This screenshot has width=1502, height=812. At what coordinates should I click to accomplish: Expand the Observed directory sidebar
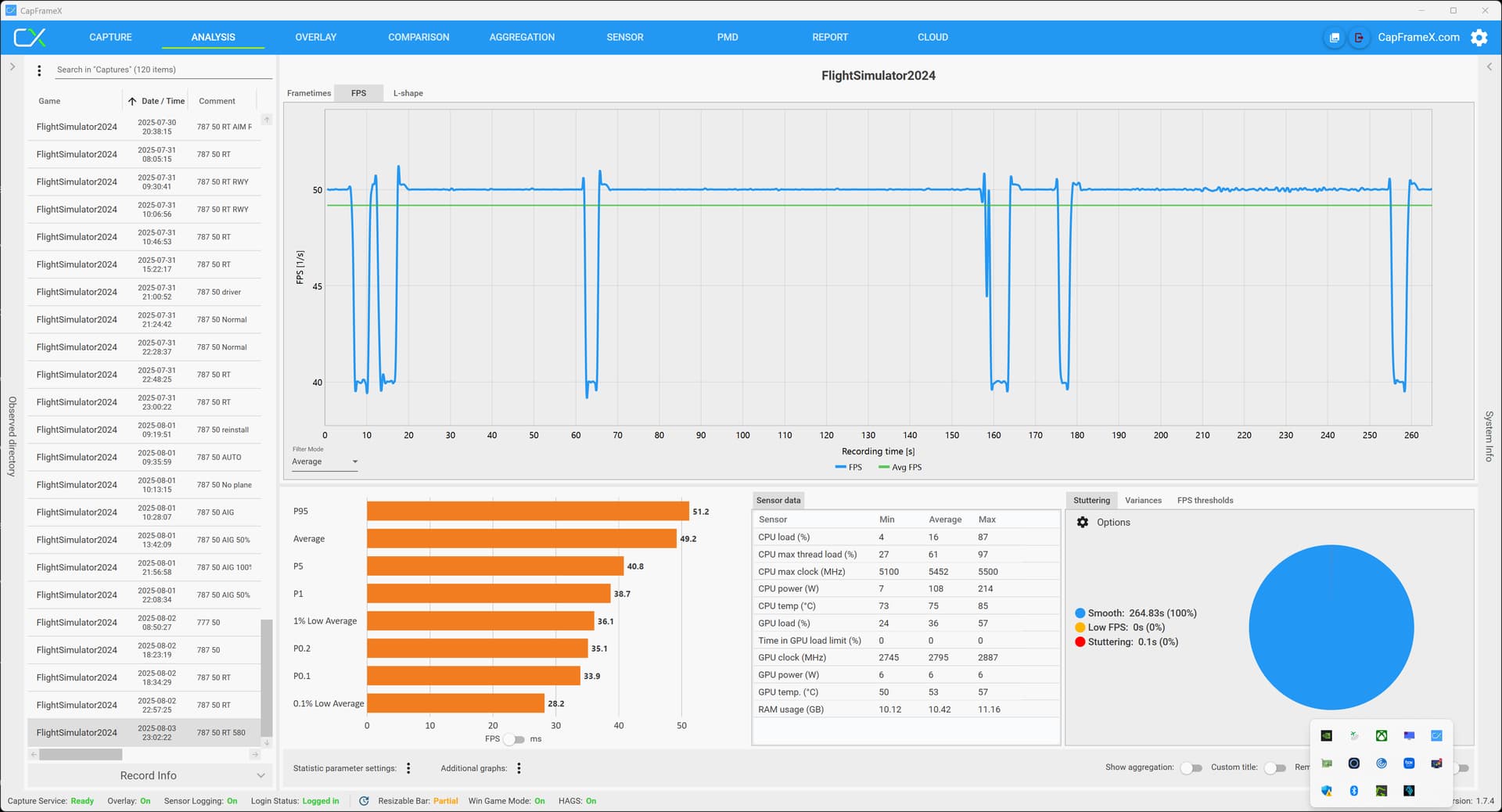[x=13, y=67]
